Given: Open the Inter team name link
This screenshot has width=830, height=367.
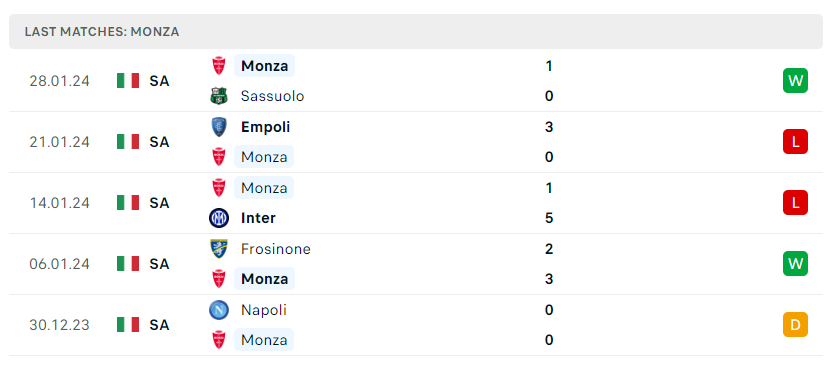Looking at the screenshot, I should tap(258, 218).
